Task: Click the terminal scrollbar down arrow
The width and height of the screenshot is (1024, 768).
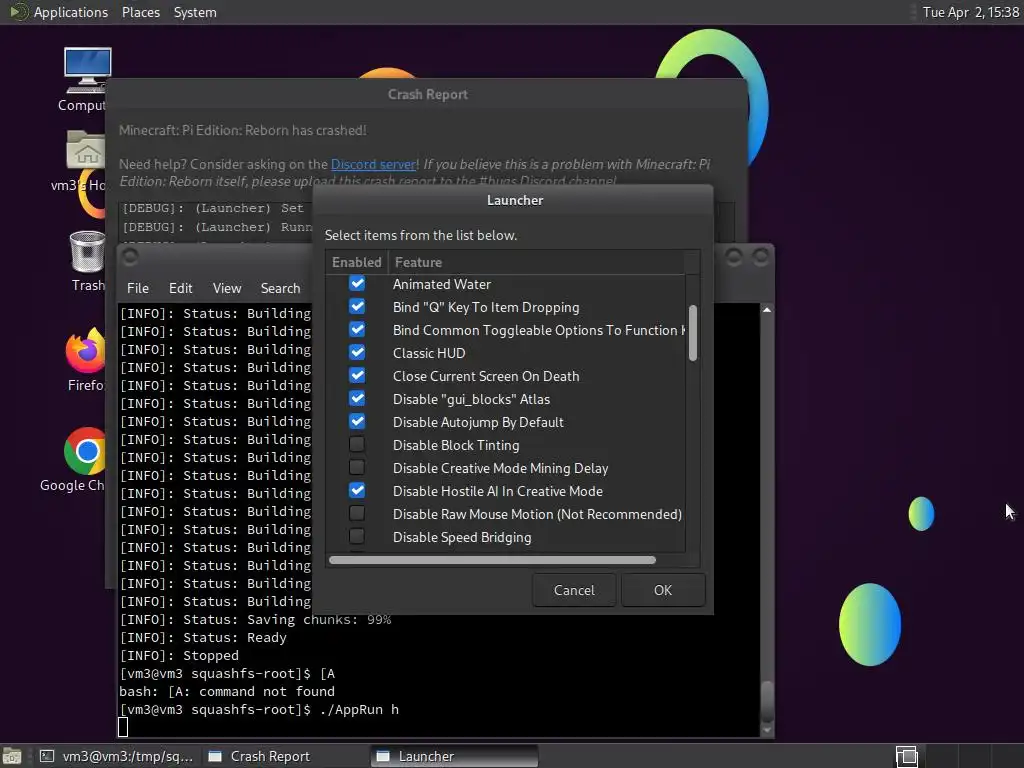Action: [x=767, y=730]
